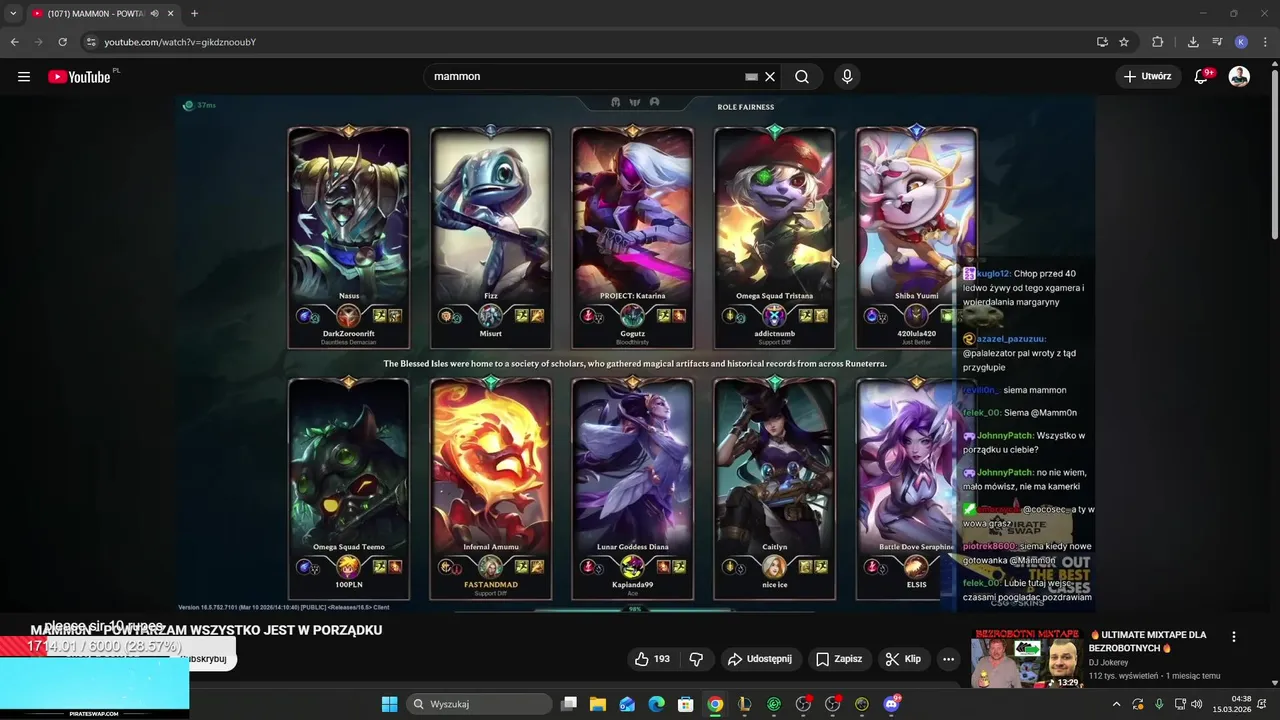
Task: Open File Explorer from taskbar
Action: 598,704
